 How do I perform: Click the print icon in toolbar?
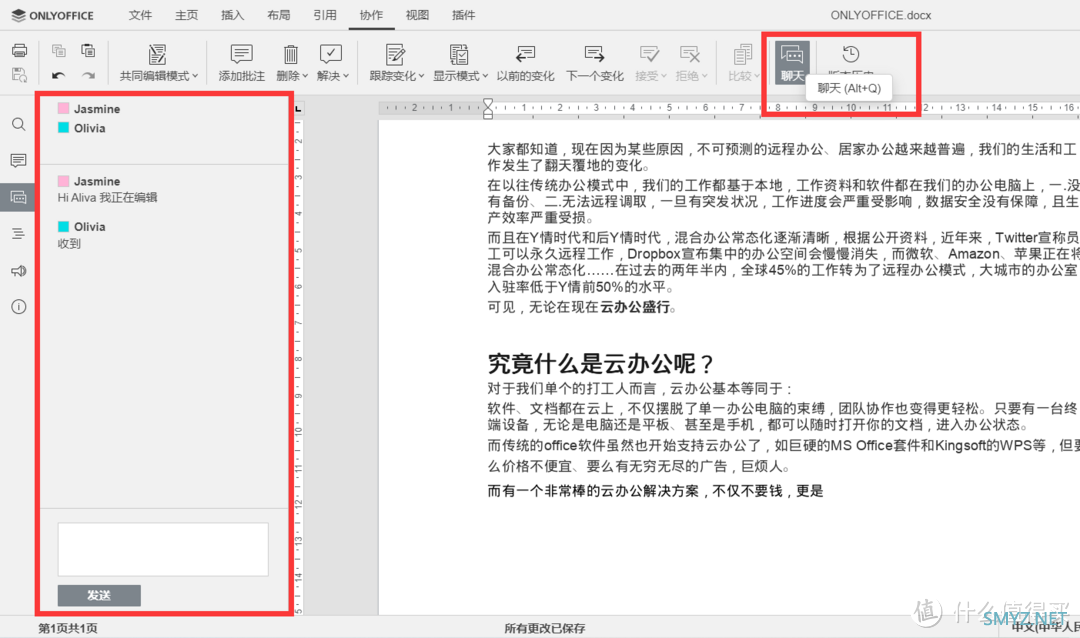(19, 50)
